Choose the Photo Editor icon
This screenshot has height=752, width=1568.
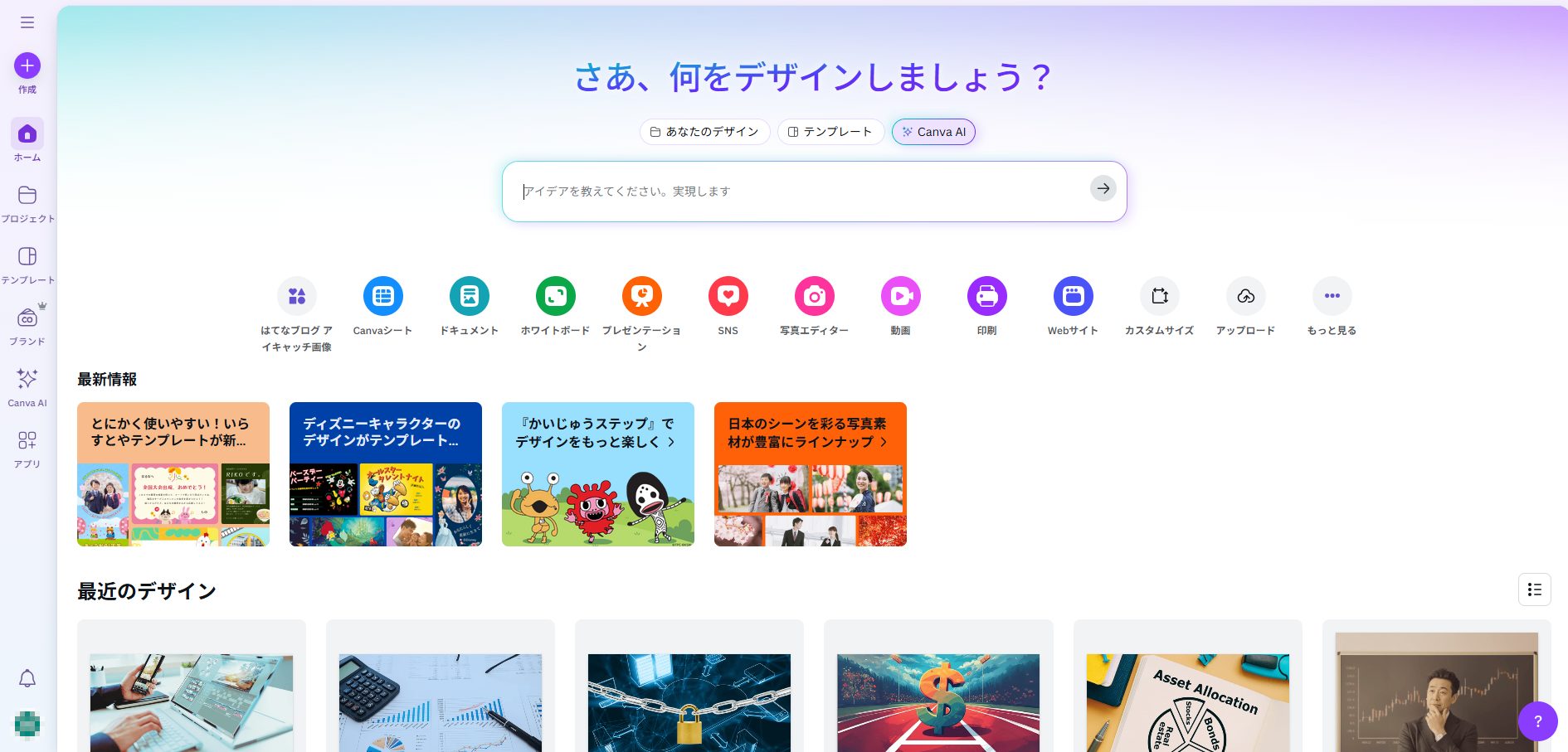pyautogui.click(x=814, y=296)
